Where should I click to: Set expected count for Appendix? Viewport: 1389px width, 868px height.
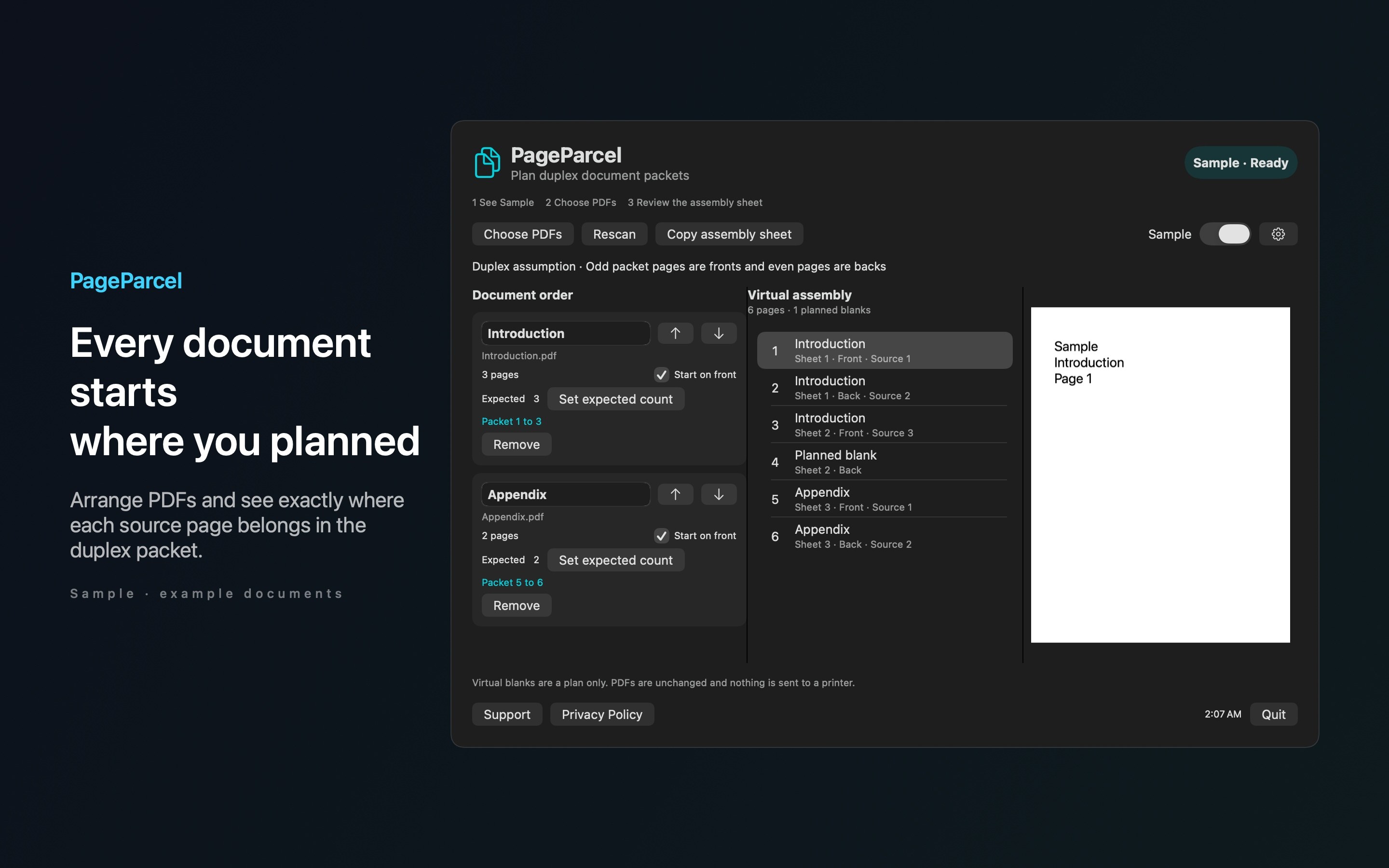pyautogui.click(x=615, y=560)
